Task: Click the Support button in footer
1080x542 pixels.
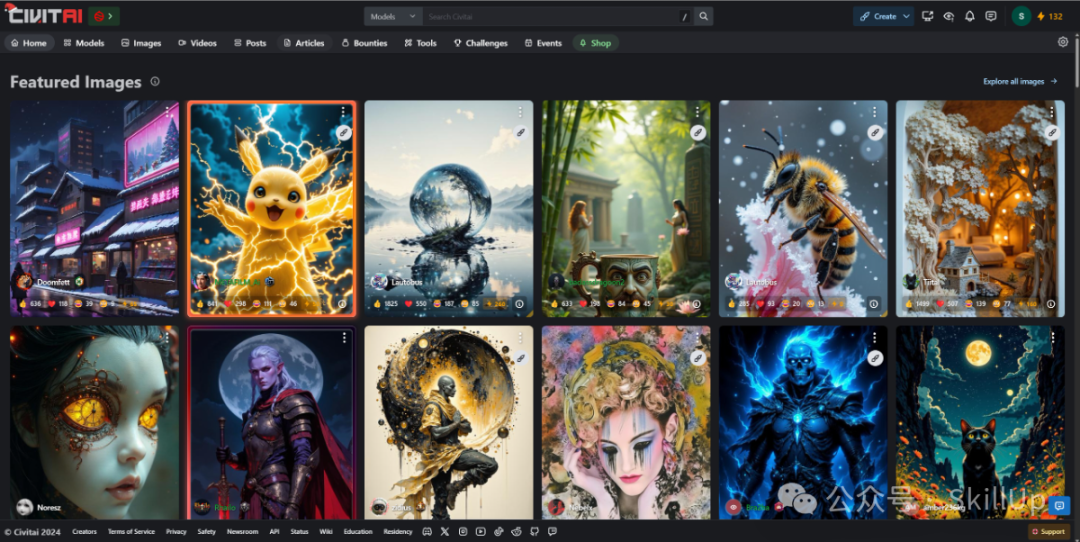Action: point(1049,532)
